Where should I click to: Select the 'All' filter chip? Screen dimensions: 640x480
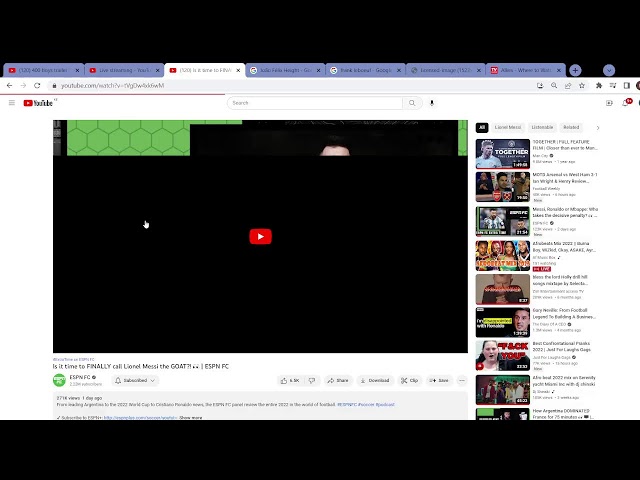(482, 127)
